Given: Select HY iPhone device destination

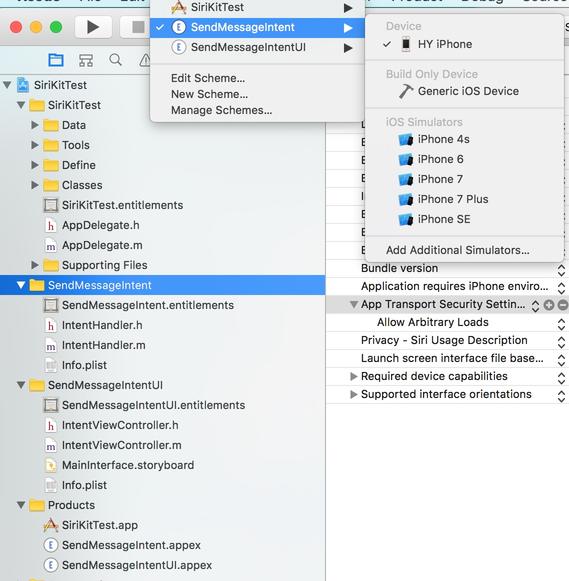Looking at the screenshot, I should pos(465,44).
